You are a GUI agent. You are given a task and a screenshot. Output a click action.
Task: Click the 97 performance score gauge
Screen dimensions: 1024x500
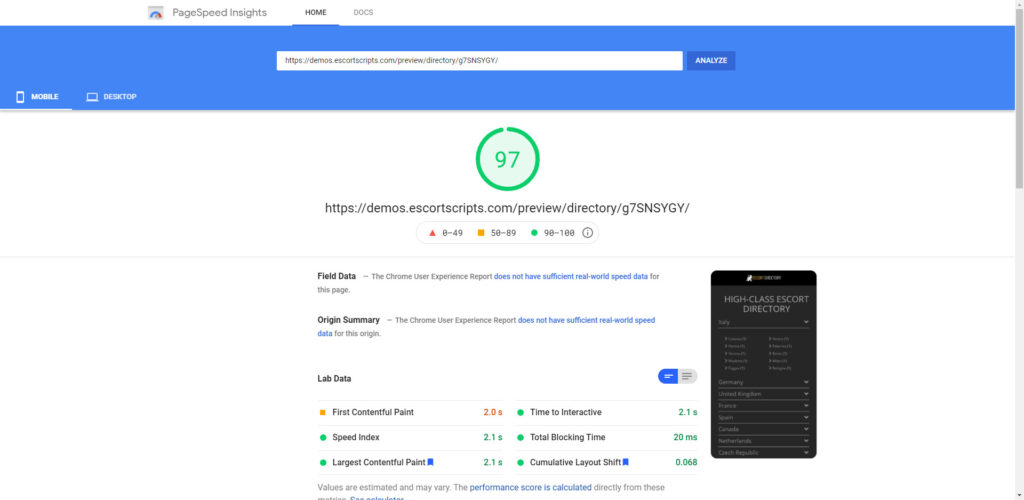(x=507, y=159)
